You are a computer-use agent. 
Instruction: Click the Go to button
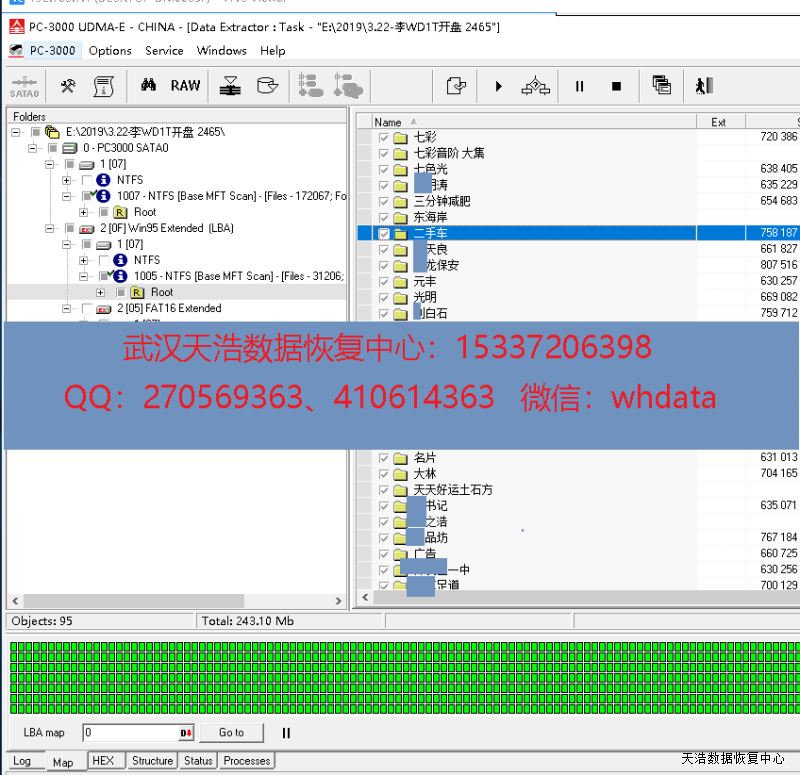pos(231,733)
